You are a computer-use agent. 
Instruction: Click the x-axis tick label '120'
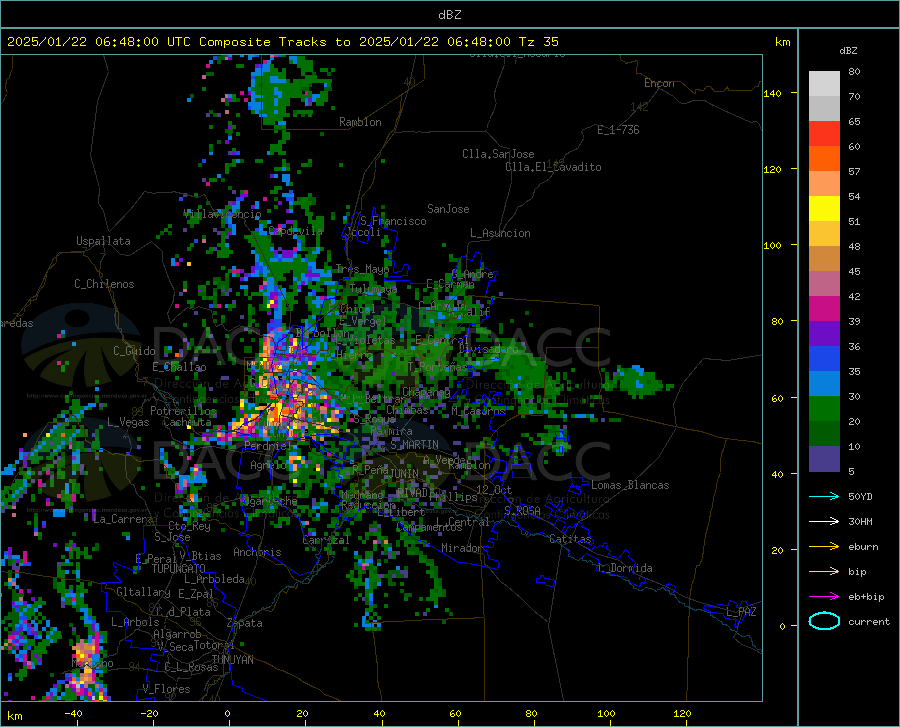tap(682, 714)
